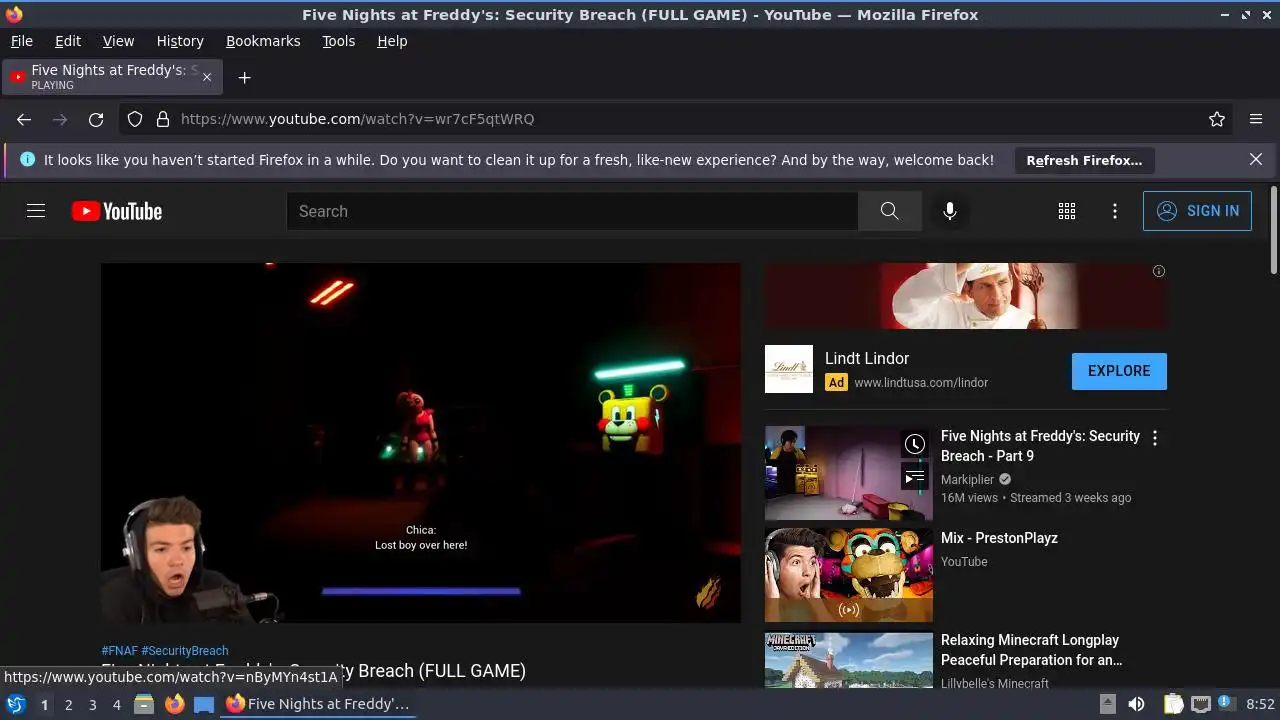Search with your voice microphone icon
Viewport: 1280px width, 720px height.
950,211
